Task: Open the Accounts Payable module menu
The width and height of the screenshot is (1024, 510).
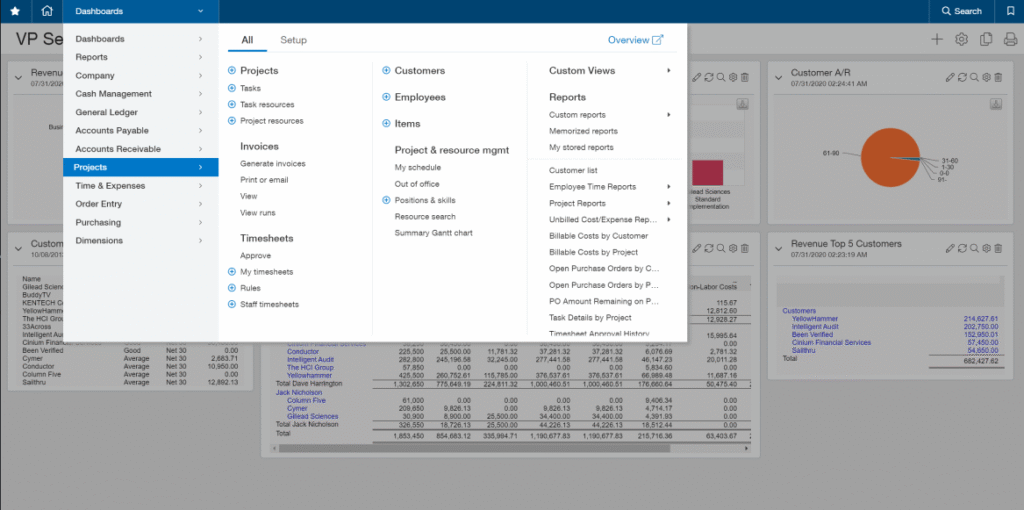Action: [x=141, y=131]
